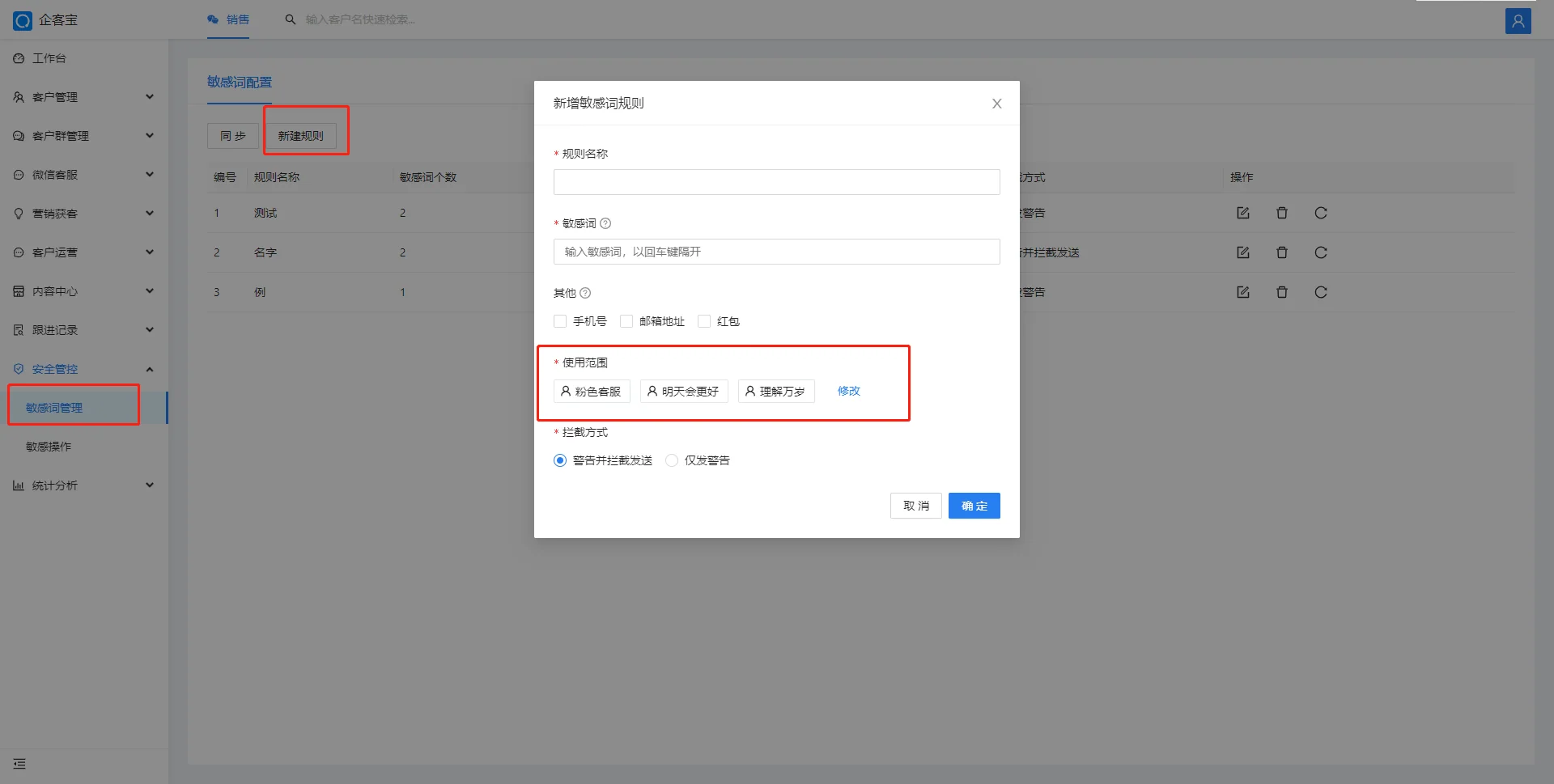Expand the 客户管理 sidebar menu
Image resolution: width=1554 pixels, height=784 pixels.
click(x=84, y=97)
